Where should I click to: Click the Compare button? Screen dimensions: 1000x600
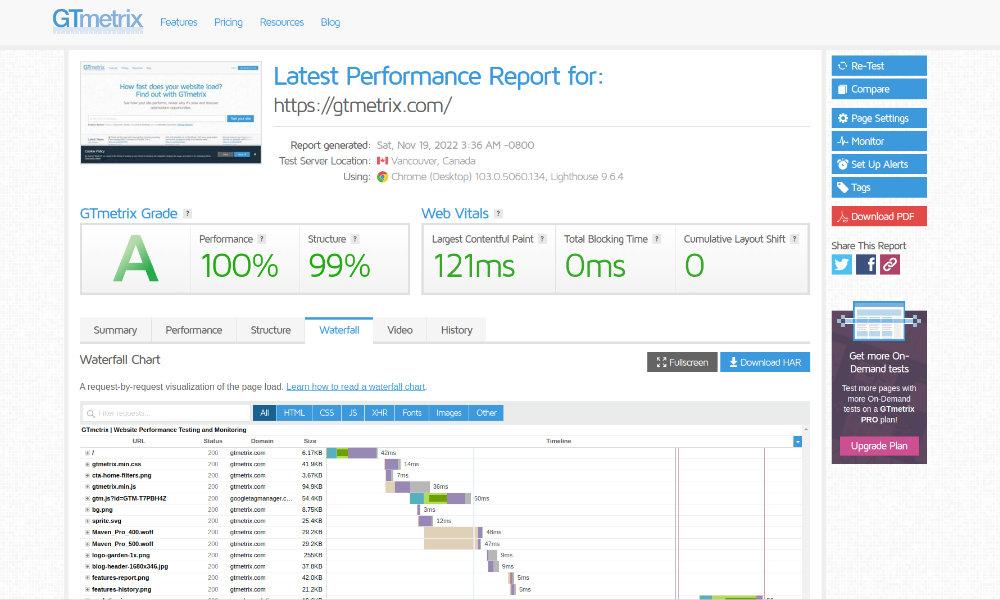click(879, 89)
